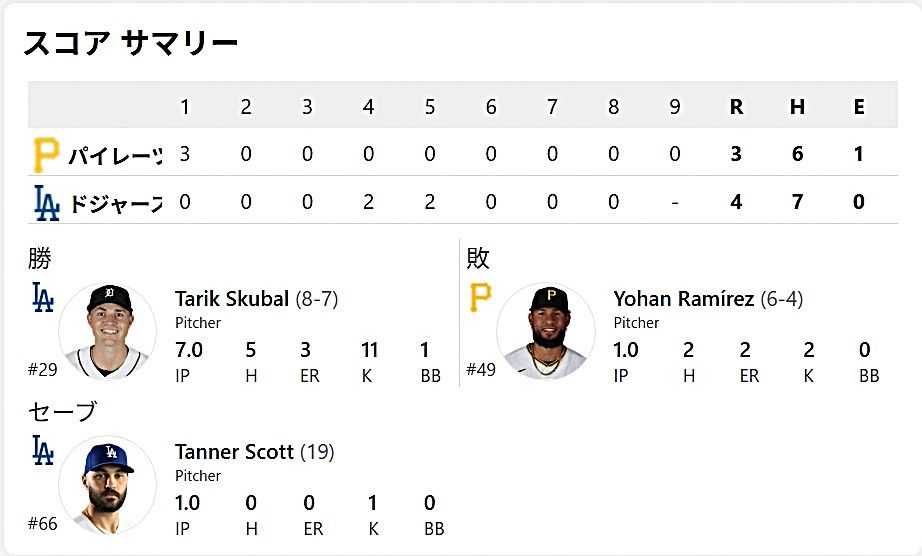The height and width of the screenshot is (556, 922).
Task: Click the セーブ section label
Action: click(x=62, y=411)
